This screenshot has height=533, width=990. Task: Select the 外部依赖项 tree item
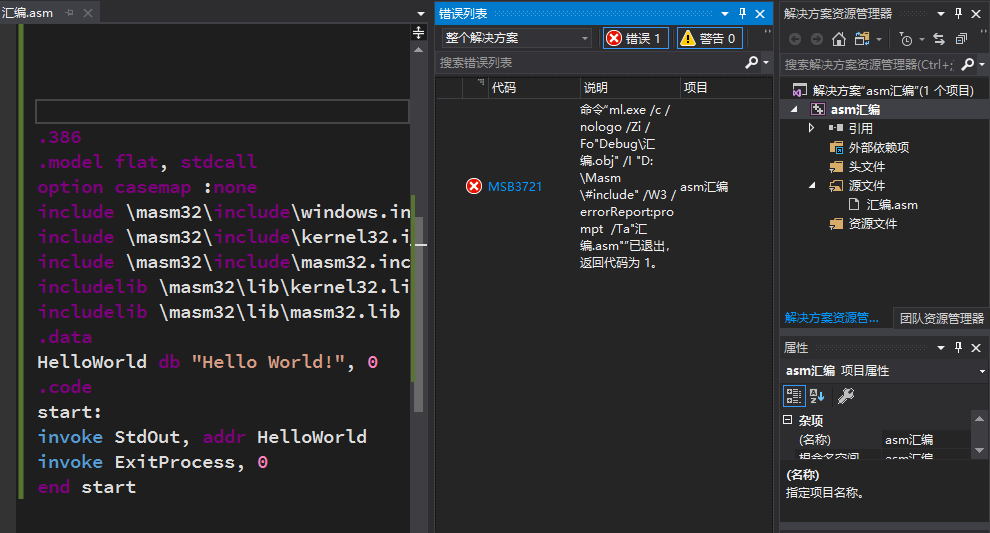click(878, 147)
